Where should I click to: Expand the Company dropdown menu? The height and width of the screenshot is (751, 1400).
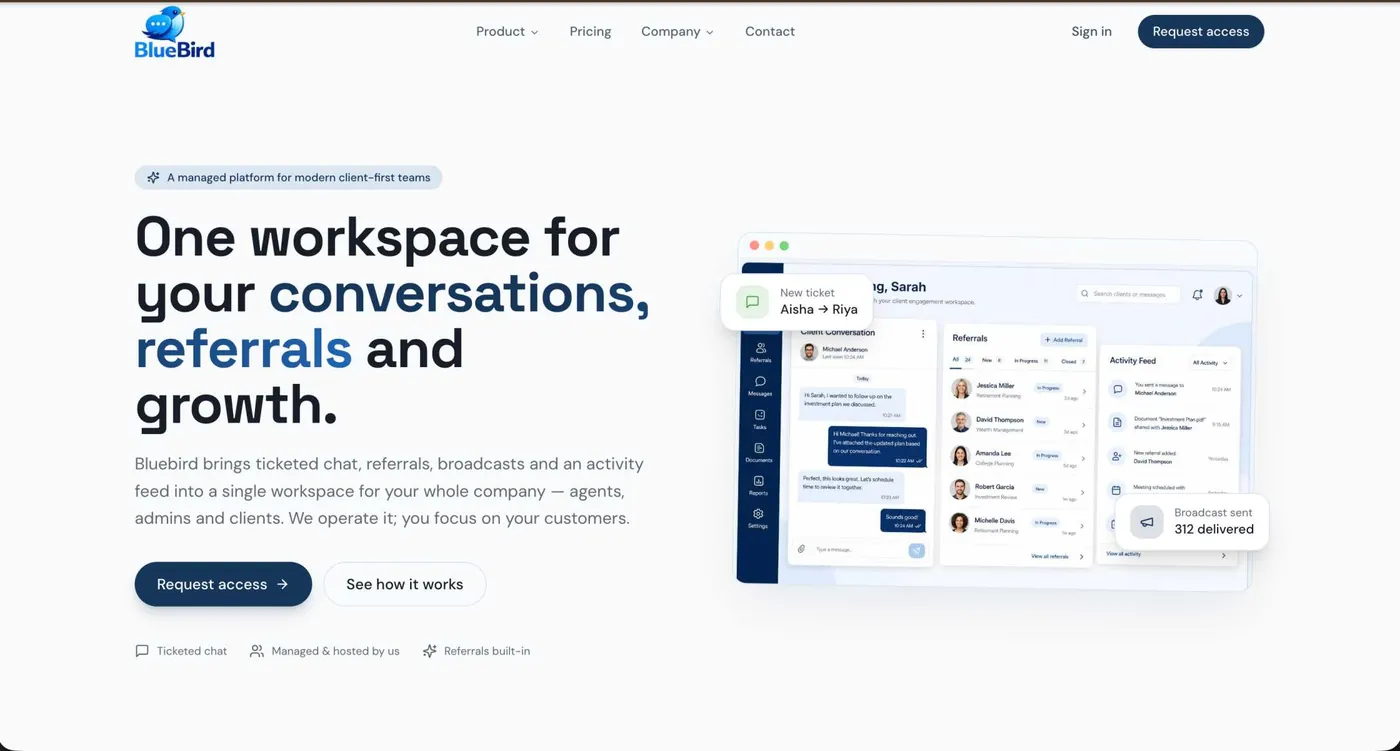click(x=677, y=32)
